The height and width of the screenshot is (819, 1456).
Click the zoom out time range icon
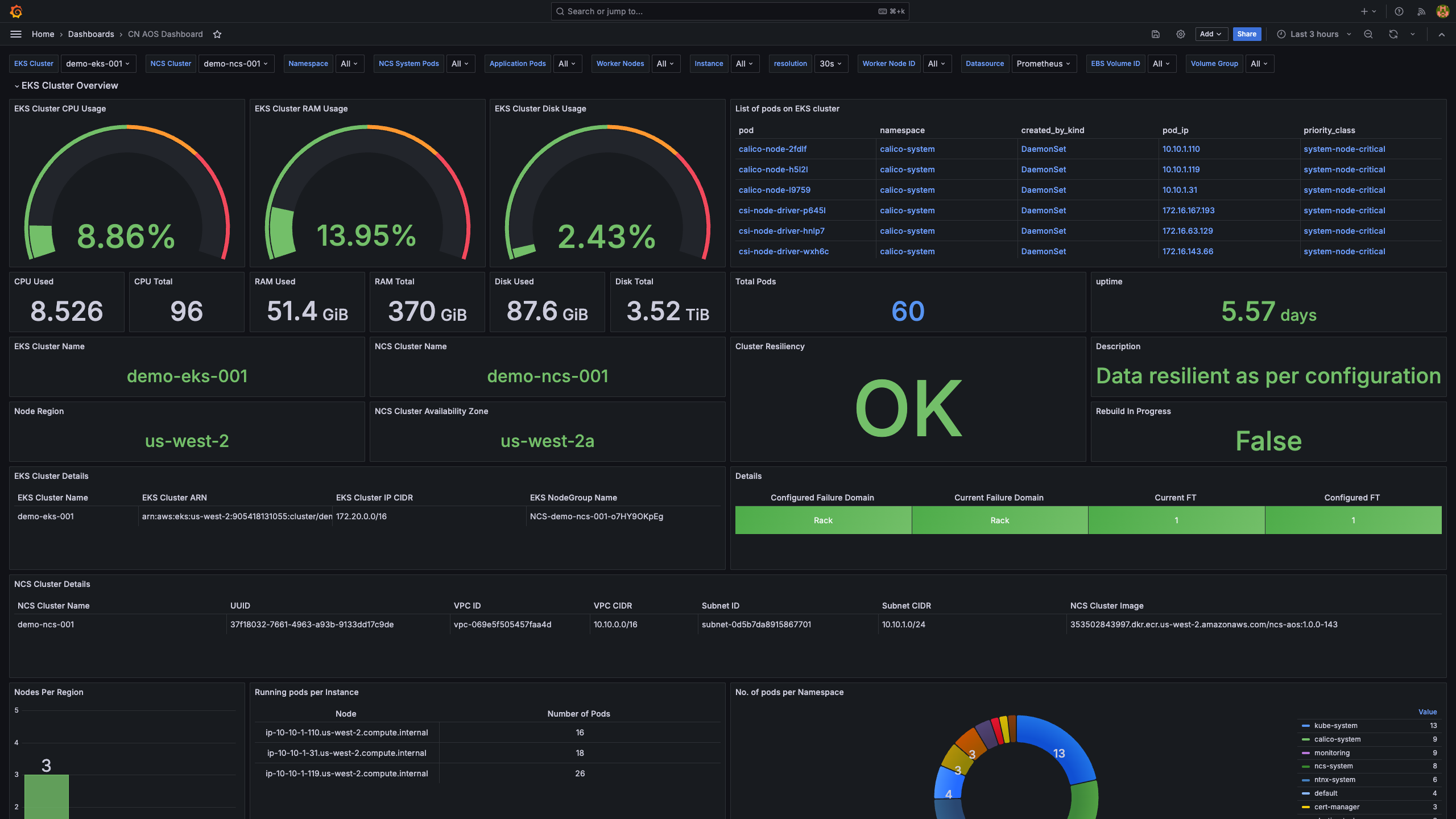click(x=1368, y=34)
